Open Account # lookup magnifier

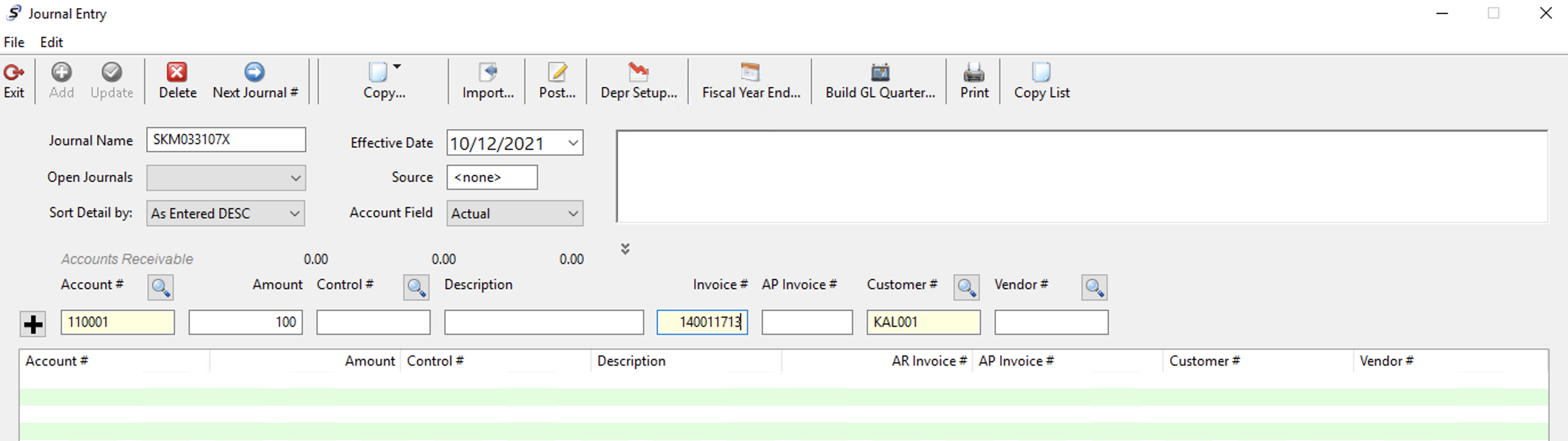click(160, 287)
